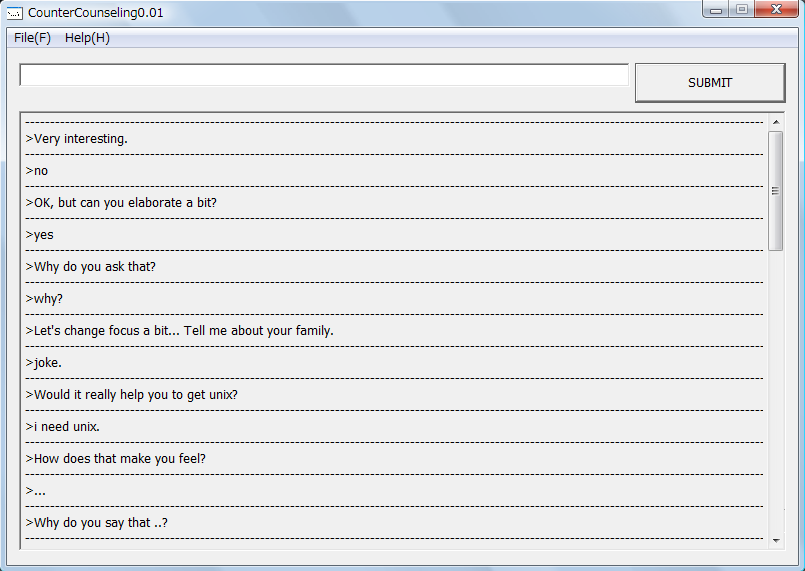805x571 pixels.
Task: Maximize the CounterCounseling window
Action: coord(741,10)
